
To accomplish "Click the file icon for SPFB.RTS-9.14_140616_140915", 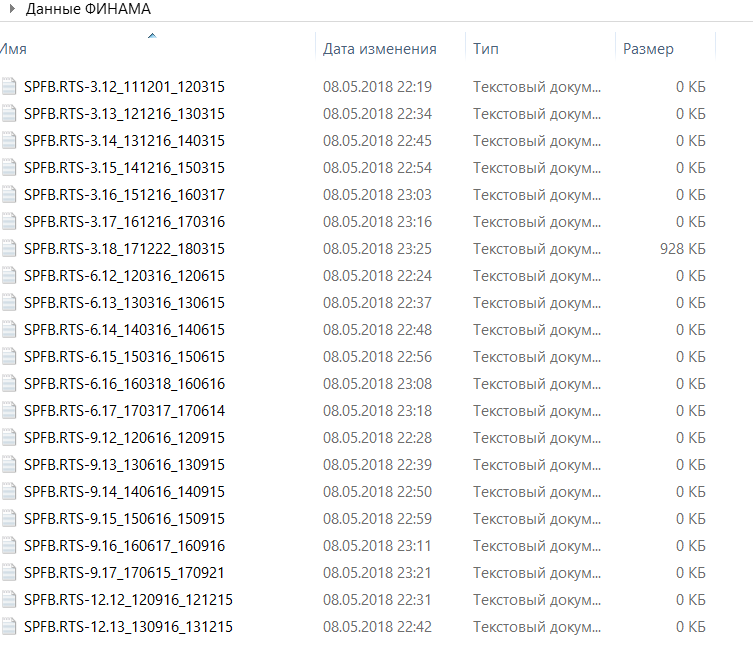I will pyautogui.click(x=9, y=492).
